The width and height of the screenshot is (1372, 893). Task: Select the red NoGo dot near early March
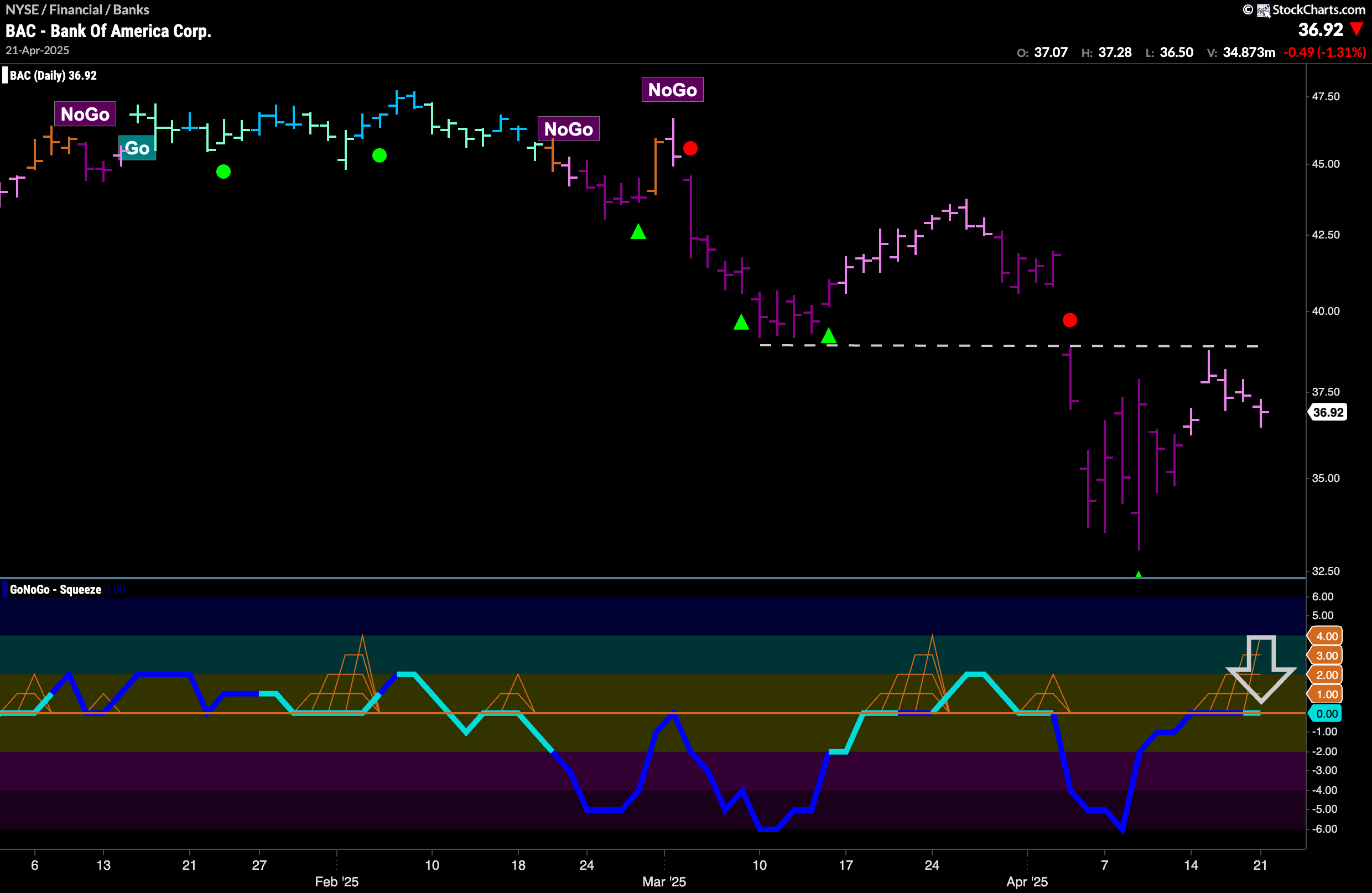click(x=690, y=148)
